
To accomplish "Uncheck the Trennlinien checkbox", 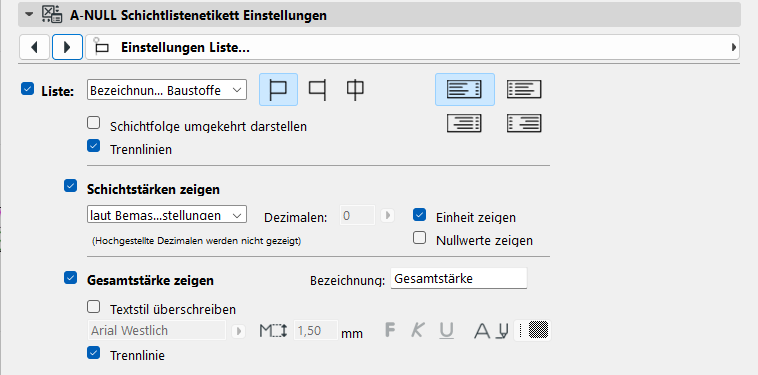I will tap(93, 145).
